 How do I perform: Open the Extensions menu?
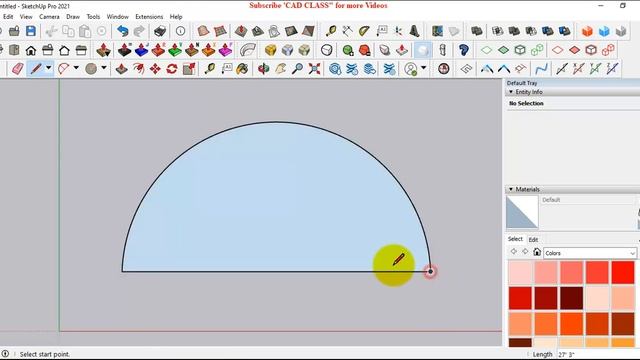(x=149, y=17)
